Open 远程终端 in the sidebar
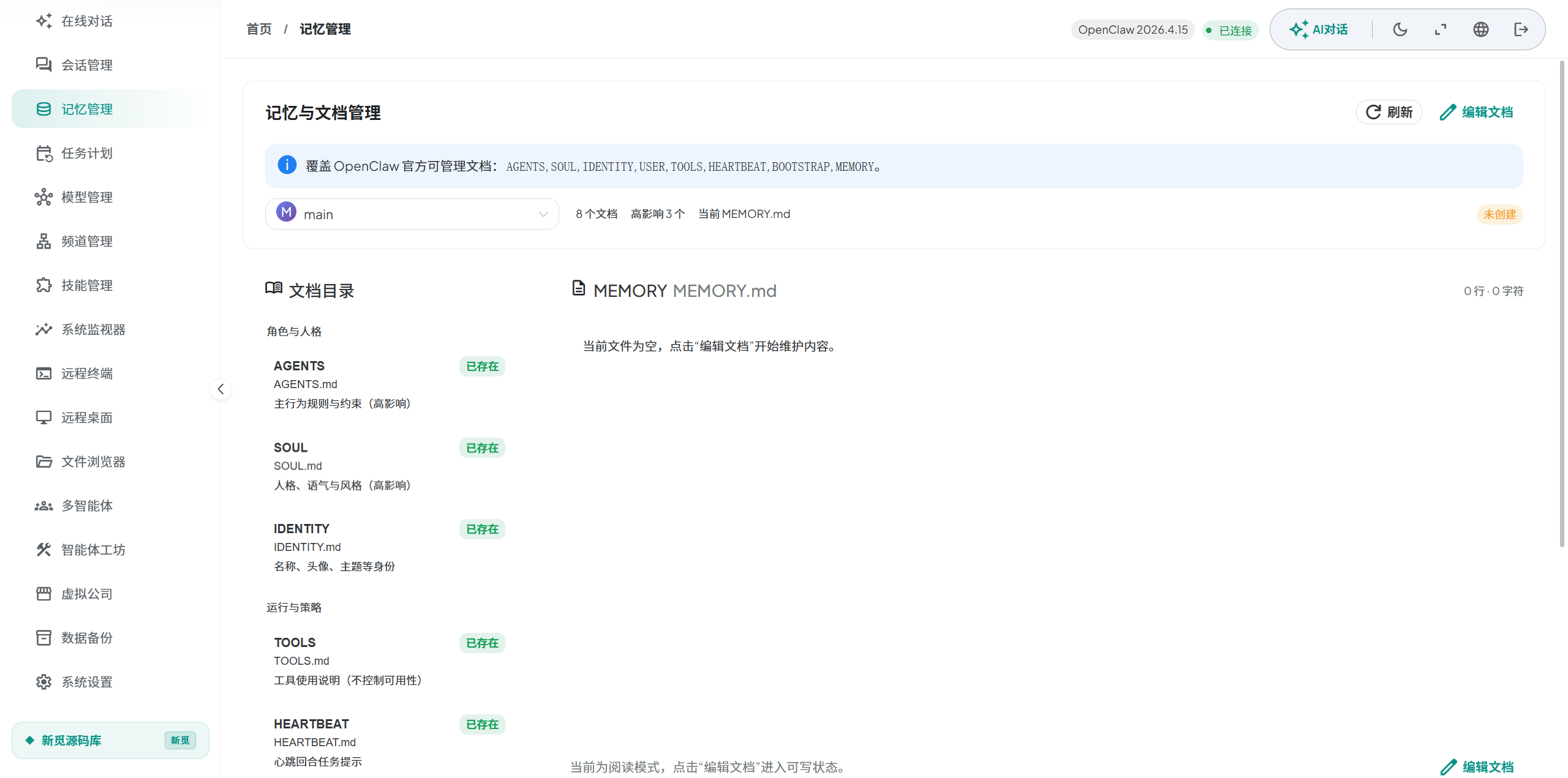Image resolution: width=1568 pixels, height=778 pixels. pyautogui.click(x=86, y=373)
